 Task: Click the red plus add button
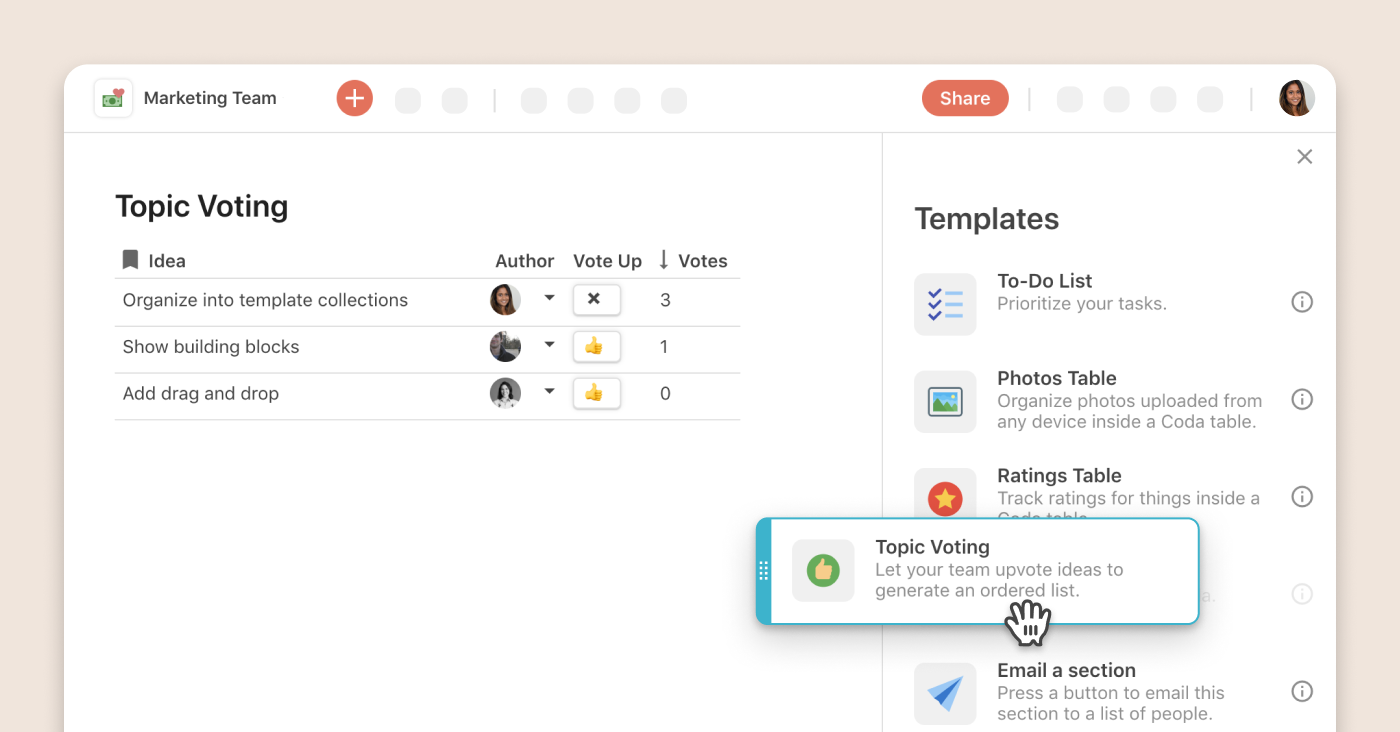[354, 98]
